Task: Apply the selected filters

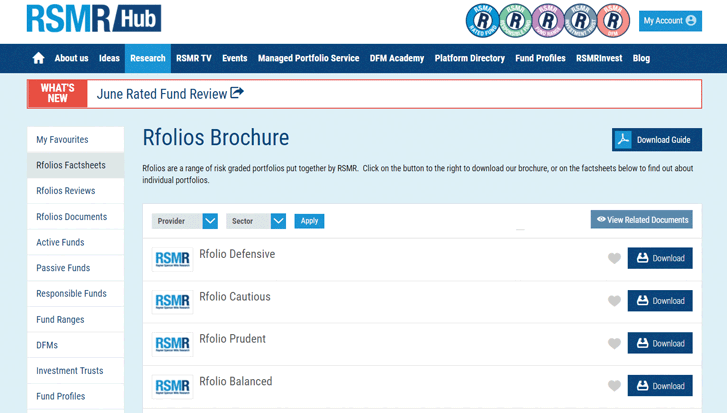Action: [309, 221]
